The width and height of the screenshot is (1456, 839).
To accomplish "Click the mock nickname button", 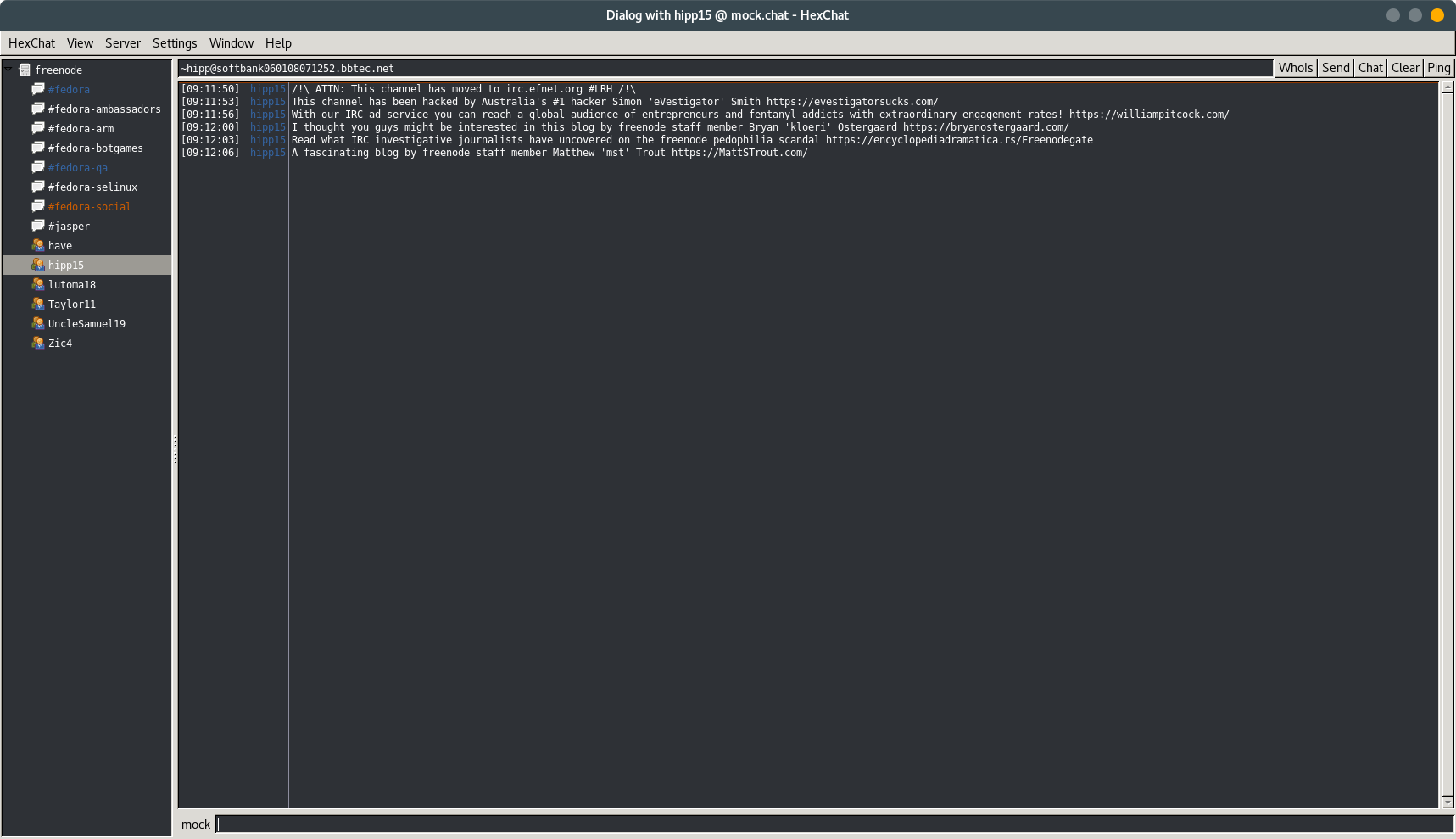I will pyautogui.click(x=196, y=825).
